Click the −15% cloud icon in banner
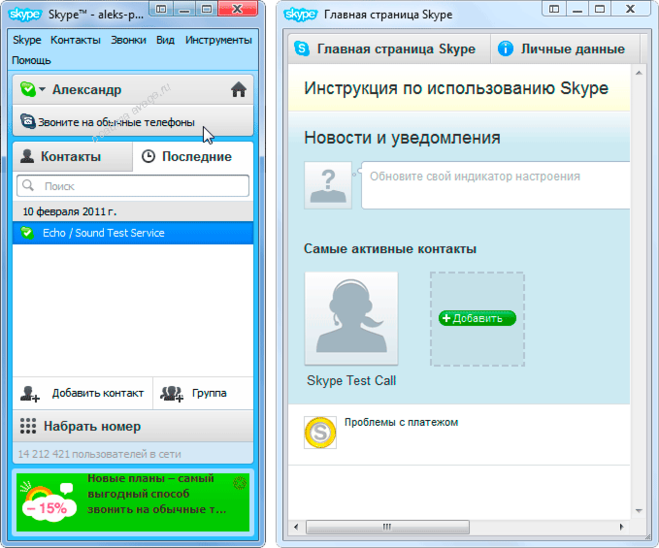The height and width of the screenshot is (548, 659). [48, 503]
